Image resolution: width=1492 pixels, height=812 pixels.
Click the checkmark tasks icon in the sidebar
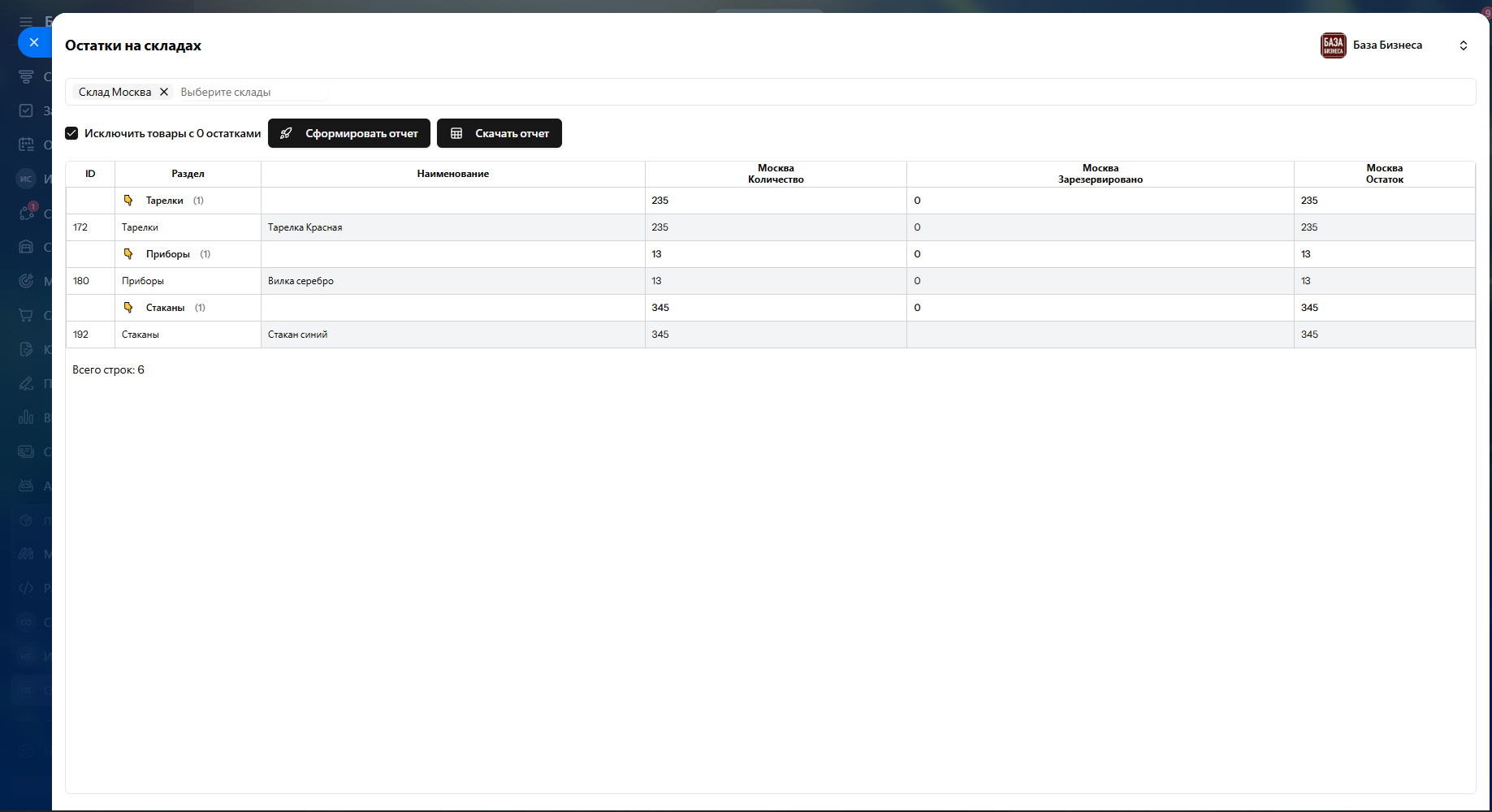click(26, 110)
